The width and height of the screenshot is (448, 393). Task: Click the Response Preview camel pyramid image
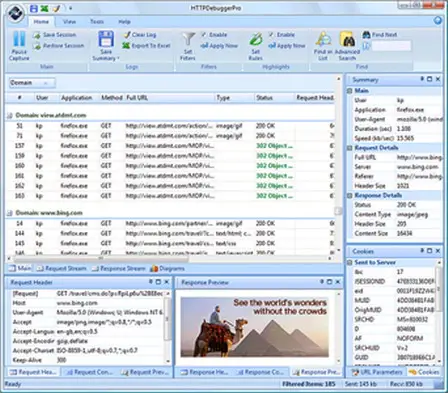[x=255, y=327]
